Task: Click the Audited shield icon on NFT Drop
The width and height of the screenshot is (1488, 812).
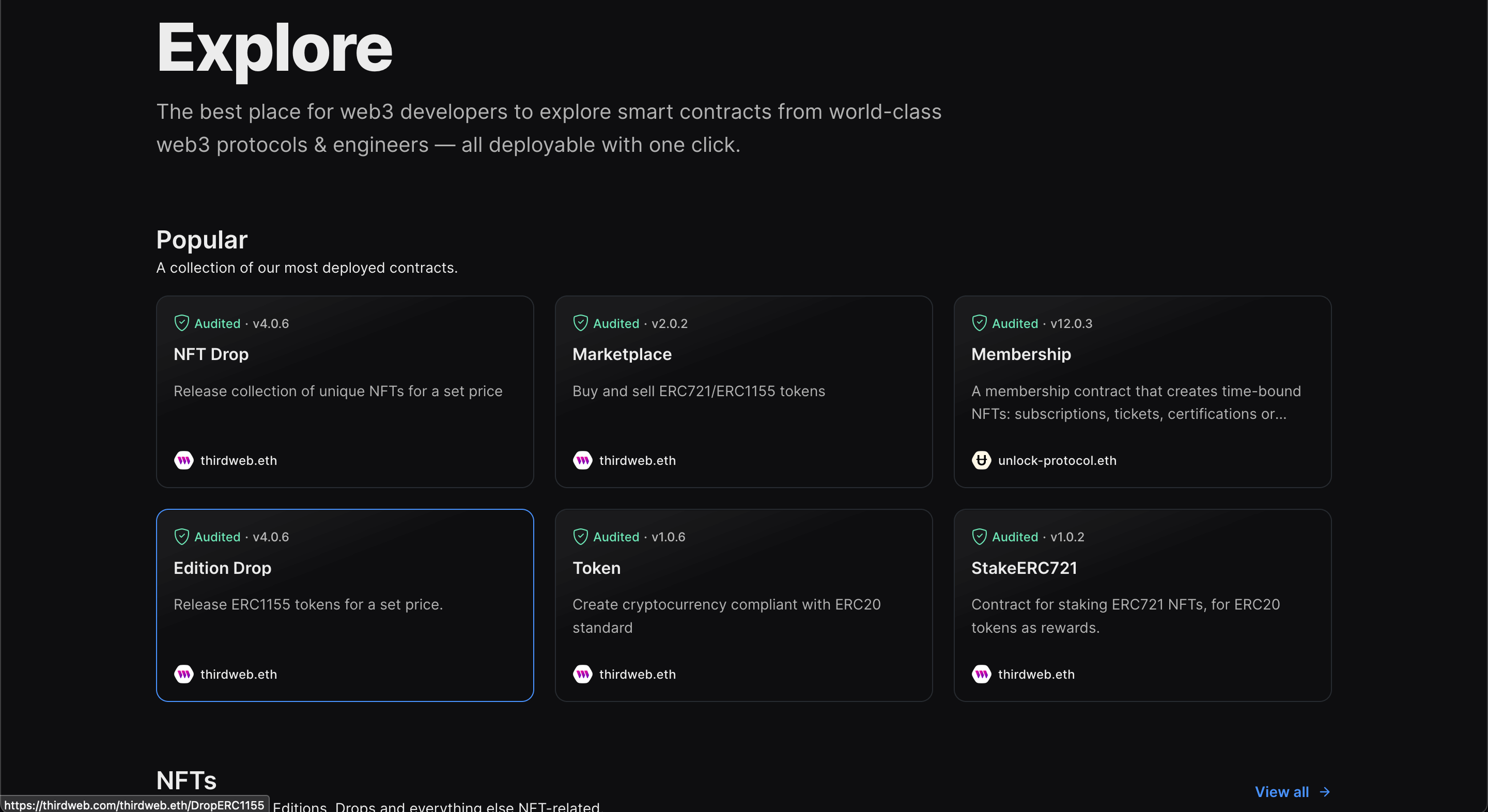Action: [x=181, y=323]
